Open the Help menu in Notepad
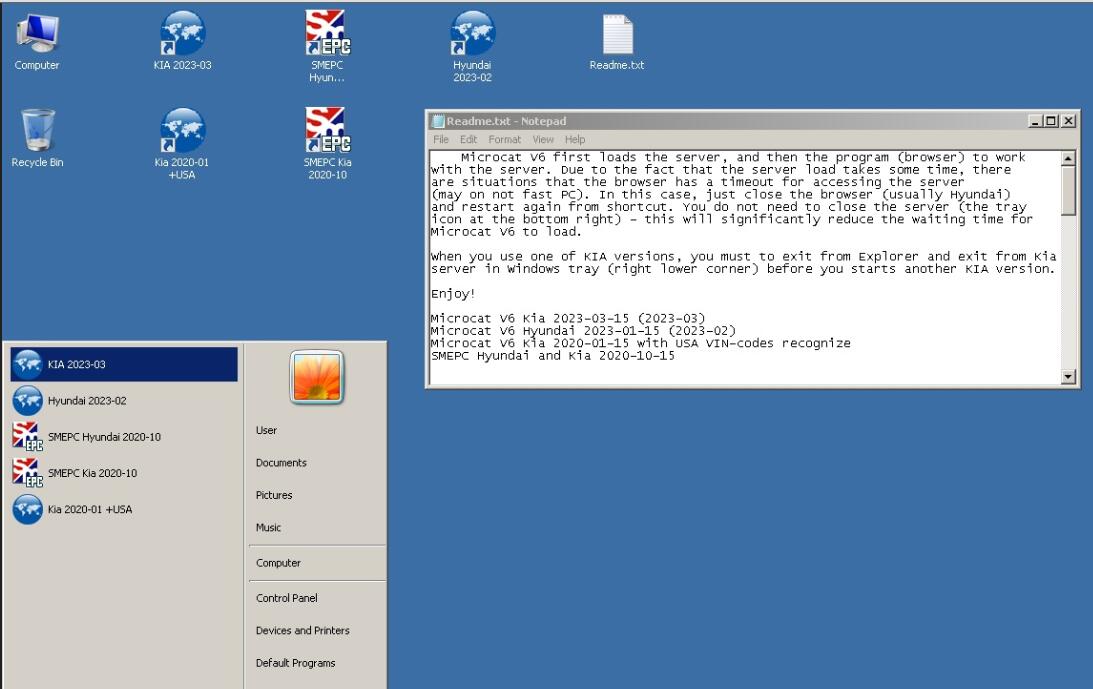The image size is (1093, 689). [575, 139]
